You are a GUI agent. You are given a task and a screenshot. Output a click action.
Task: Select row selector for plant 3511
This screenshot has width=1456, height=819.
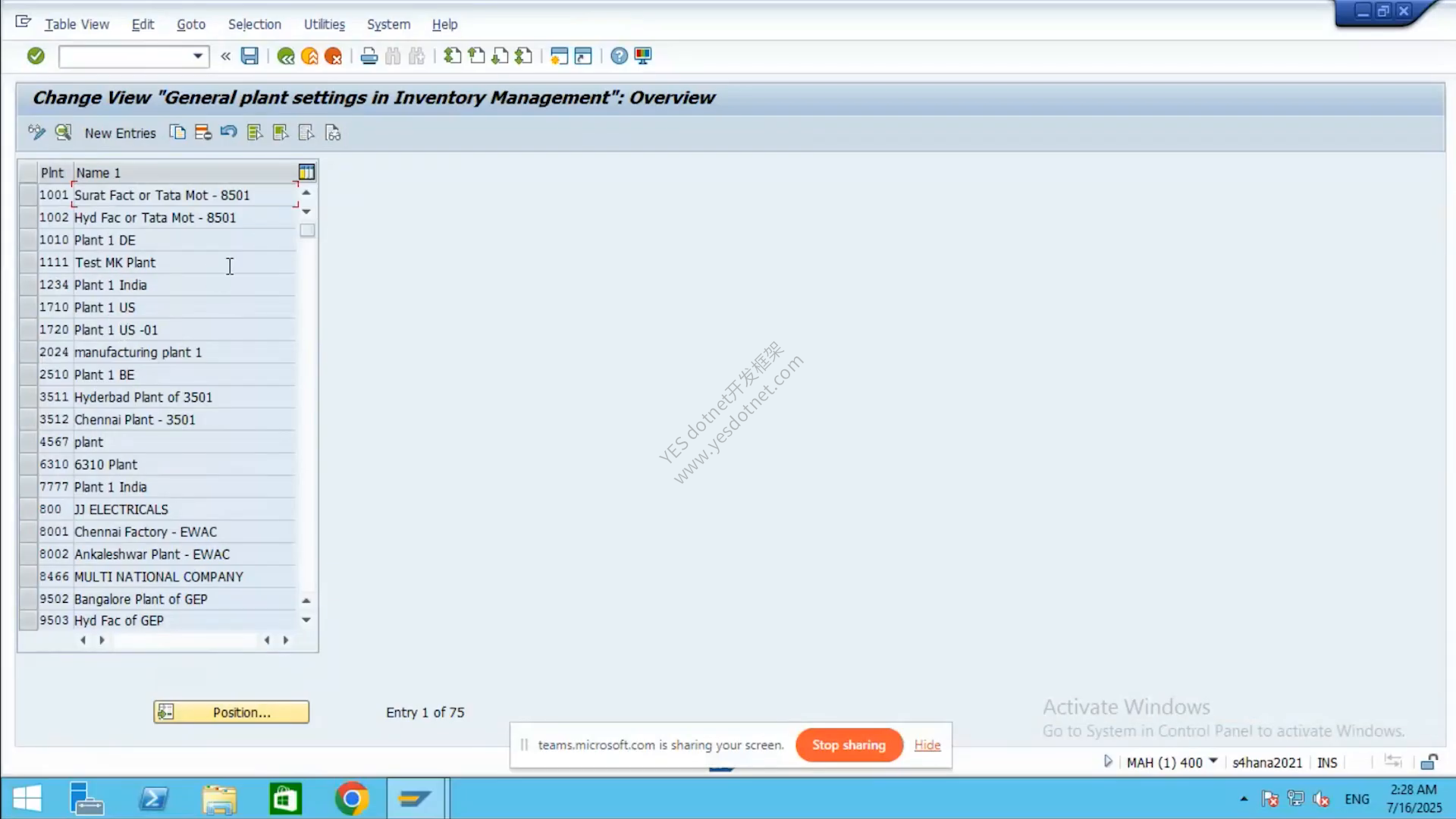[x=28, y=397]
